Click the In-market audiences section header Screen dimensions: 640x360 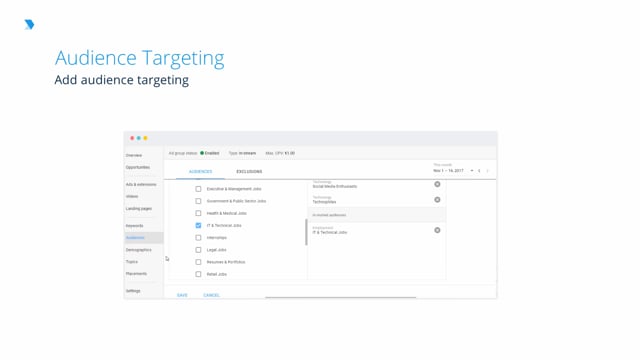tap(376, 215)
